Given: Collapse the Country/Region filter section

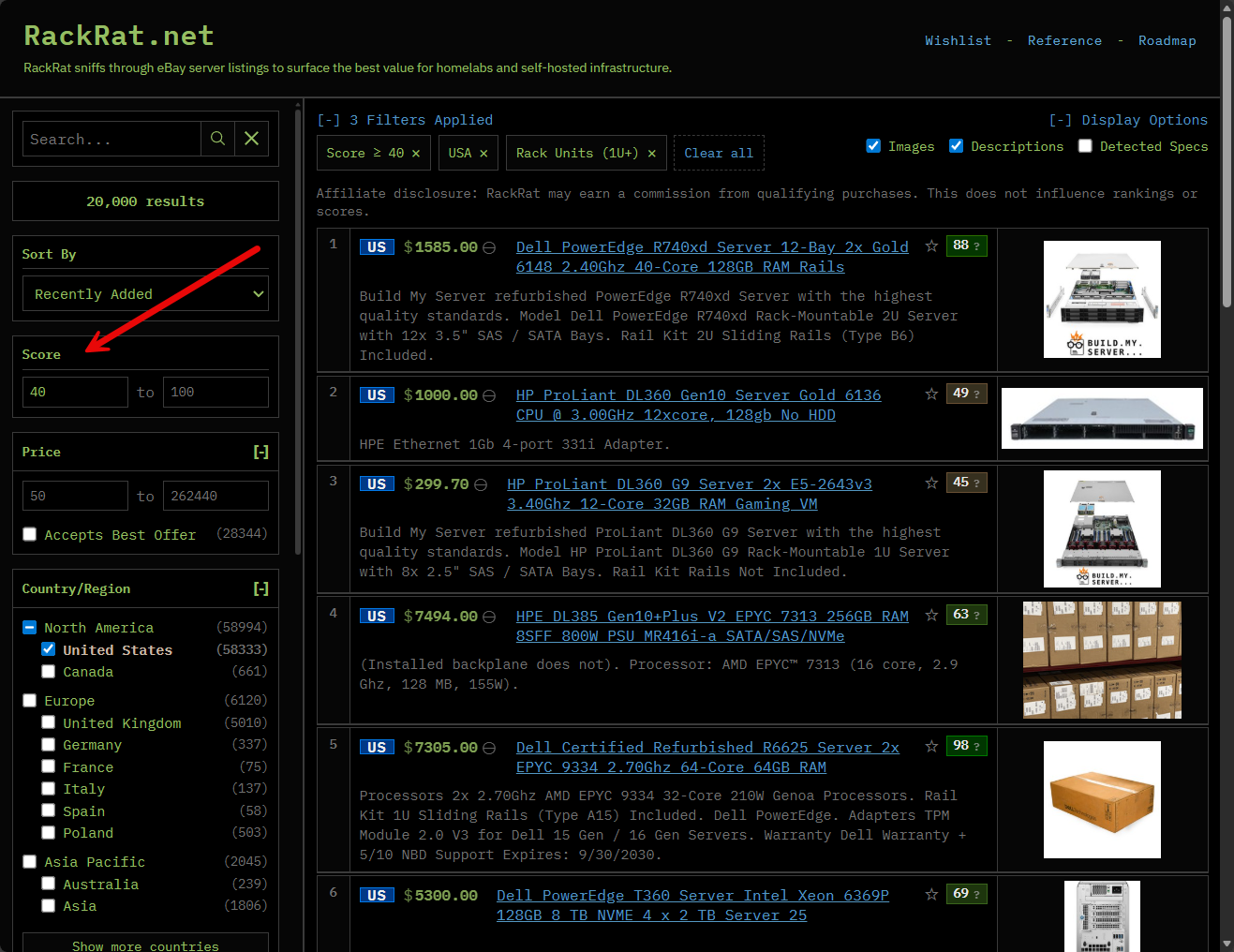Looking at the screenshot, I should point(260,588).
